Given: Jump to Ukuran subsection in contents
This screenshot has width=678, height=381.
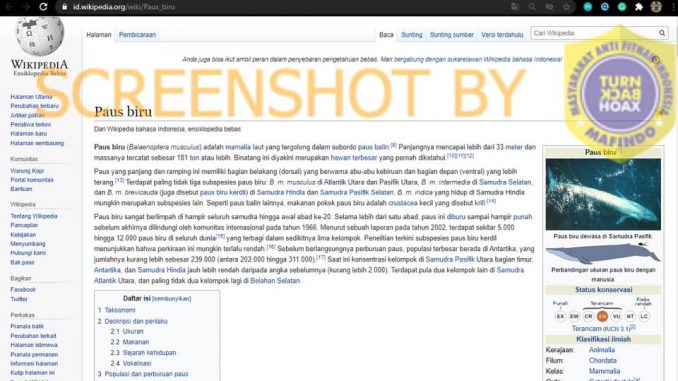Looking at the screenshot, I should 133,331.
